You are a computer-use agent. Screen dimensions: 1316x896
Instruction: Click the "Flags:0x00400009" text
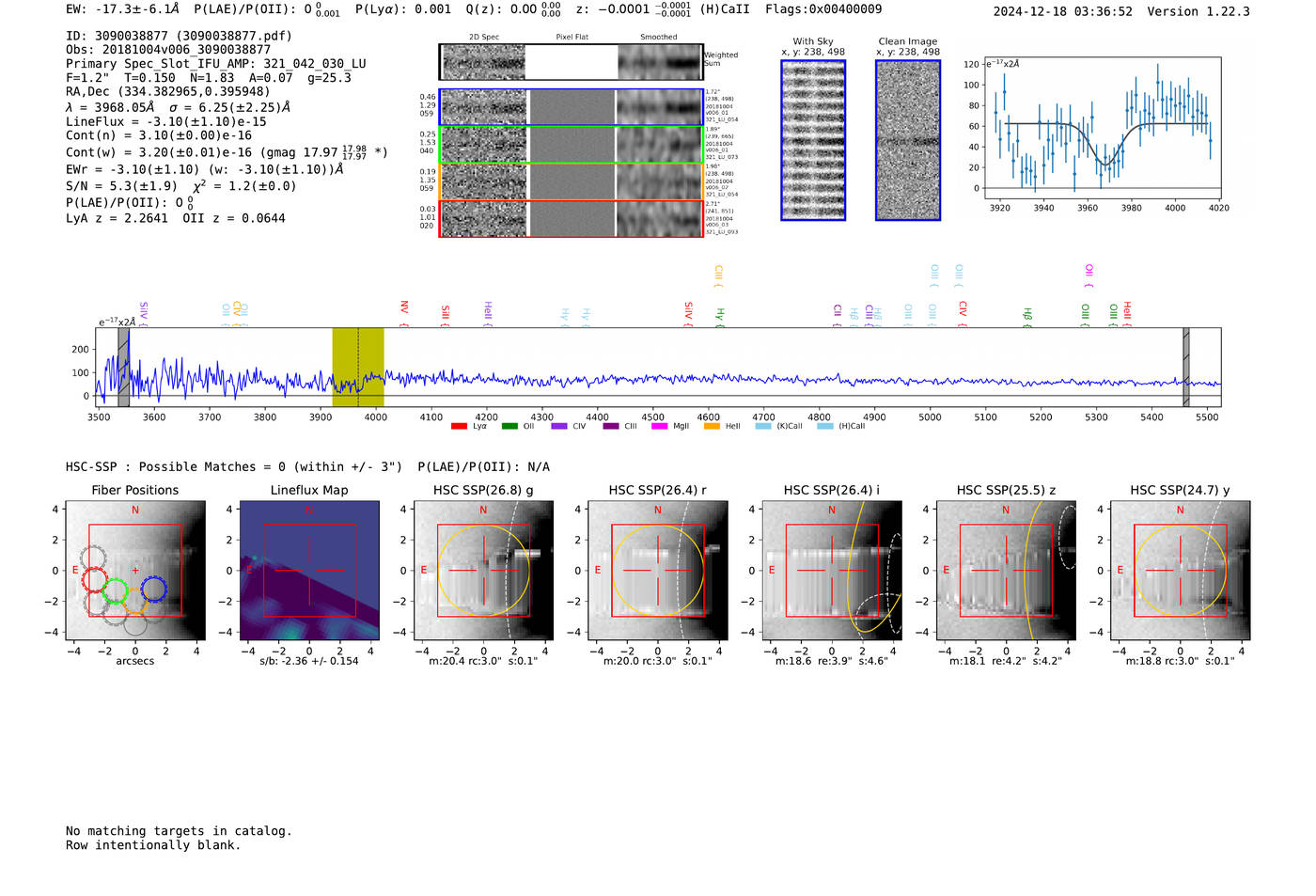point(823,9)
